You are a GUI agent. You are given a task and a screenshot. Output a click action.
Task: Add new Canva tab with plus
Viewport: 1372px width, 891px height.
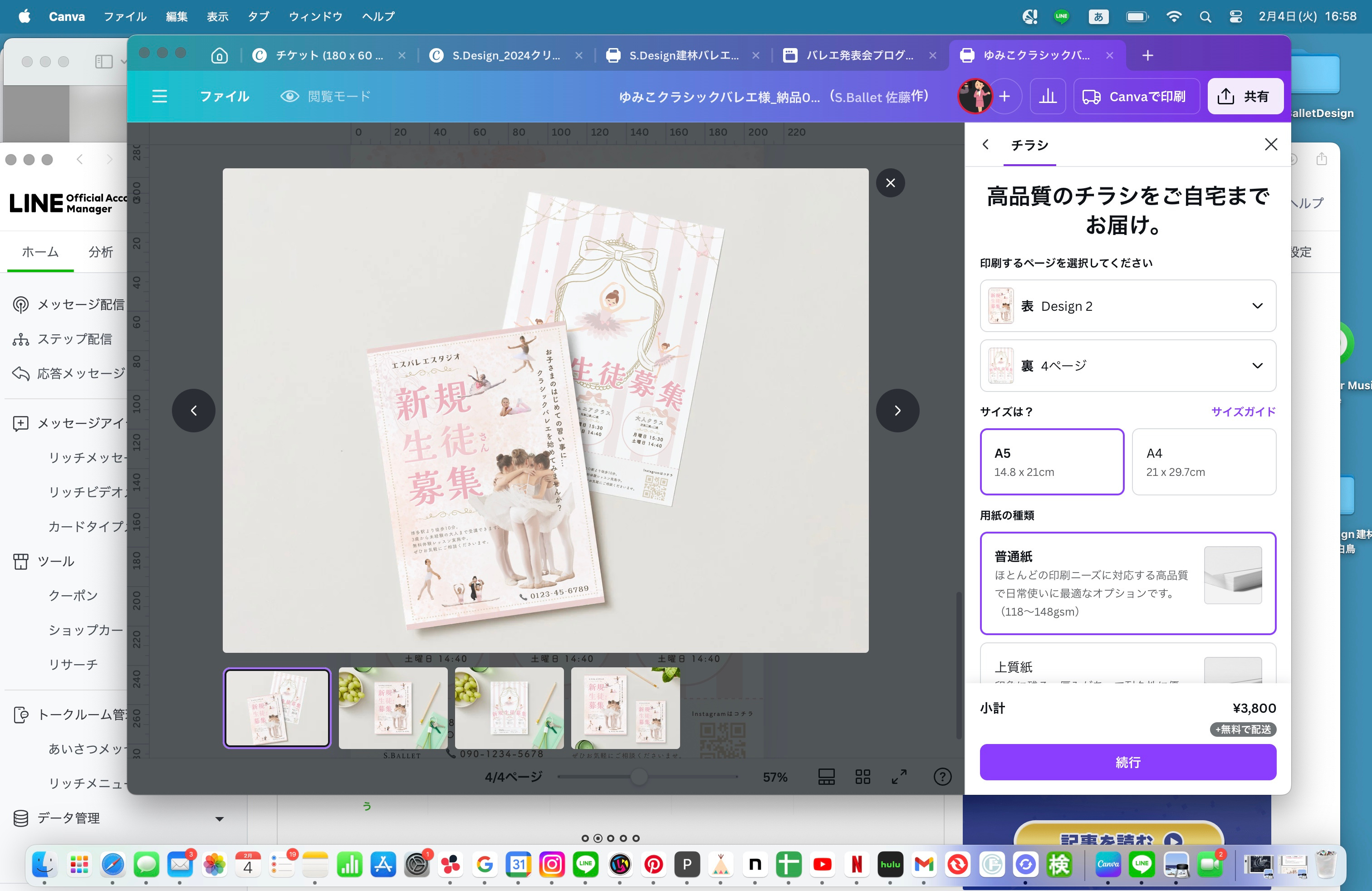1147,55
